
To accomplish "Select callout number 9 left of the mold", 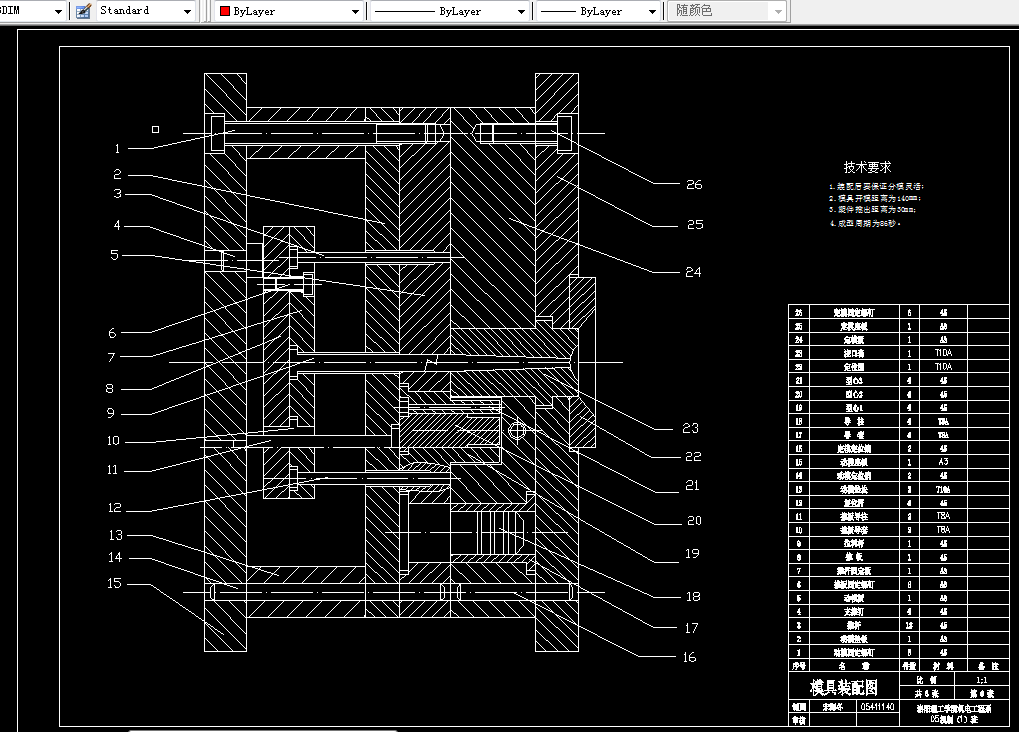I will pyautogui.click(x=110, y=413).
